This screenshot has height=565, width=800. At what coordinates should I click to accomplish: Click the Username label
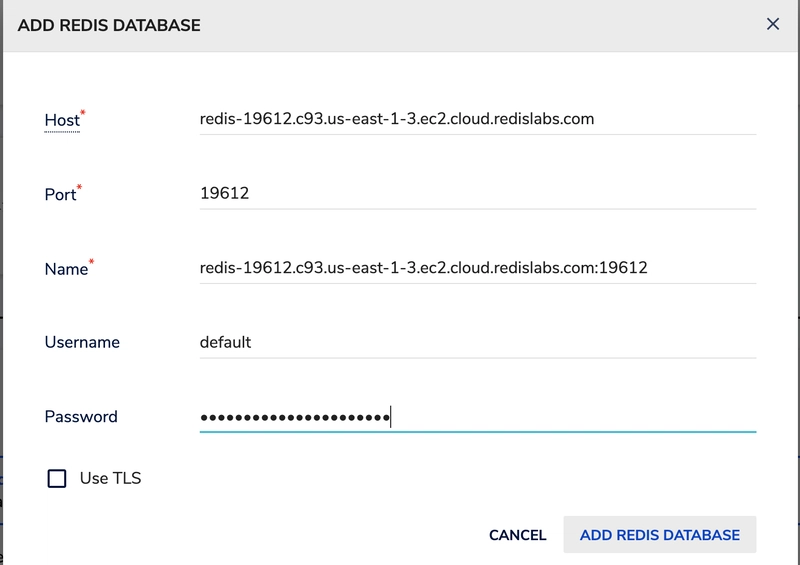coord(82,342)
